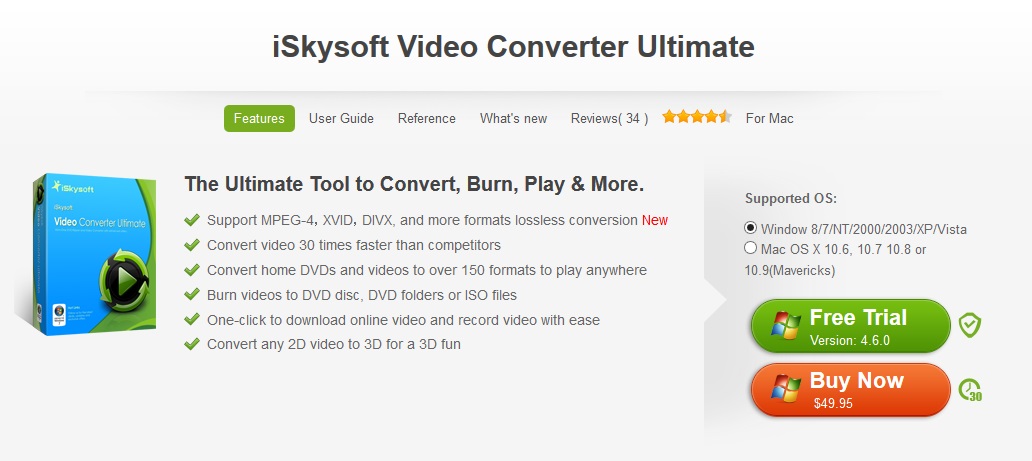Click the five-star rating icons
This screenshot has width=1032, height=461.
pos(697,117)
